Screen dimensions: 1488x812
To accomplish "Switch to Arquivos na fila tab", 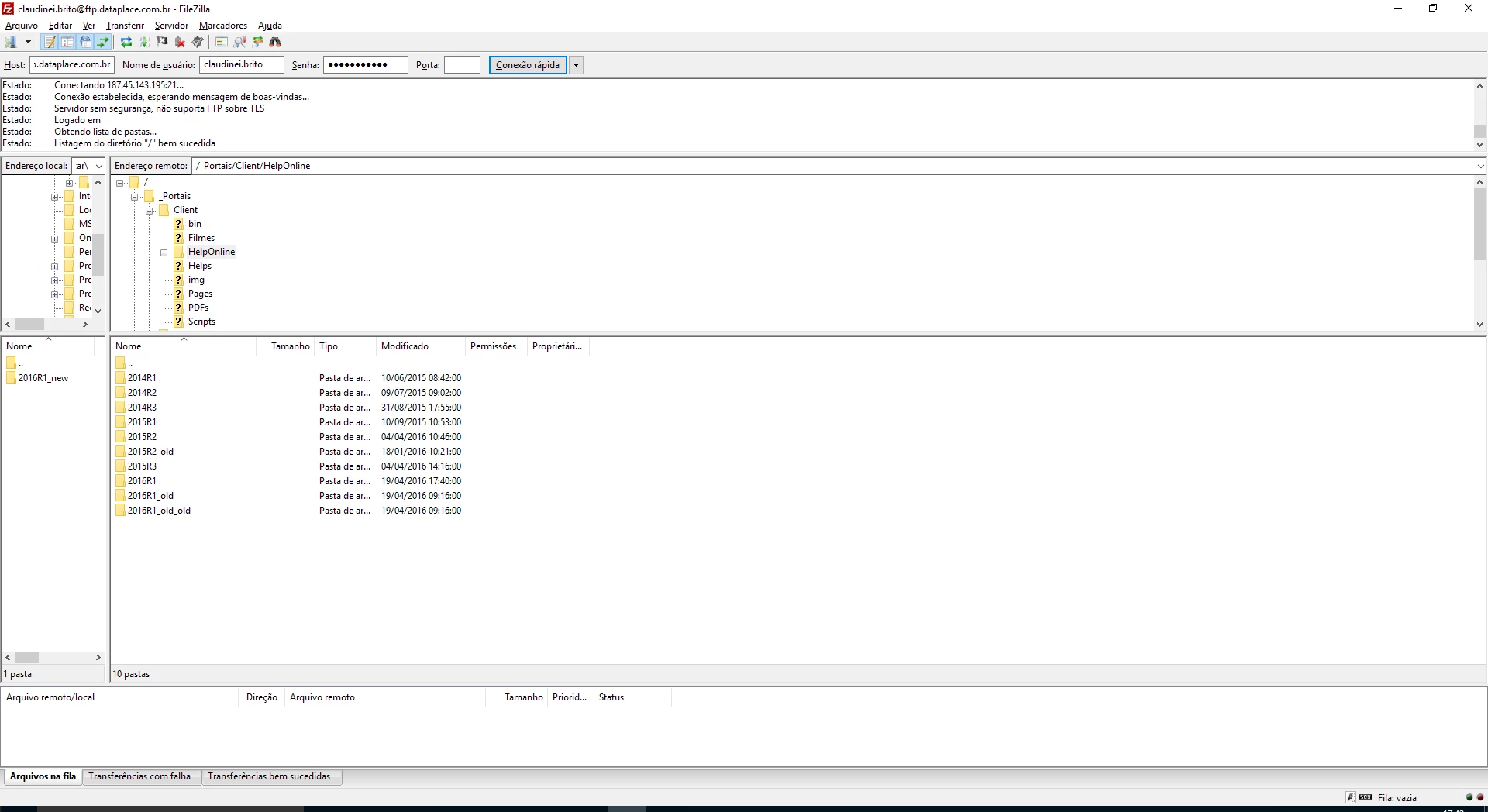I will click(43, 776).
